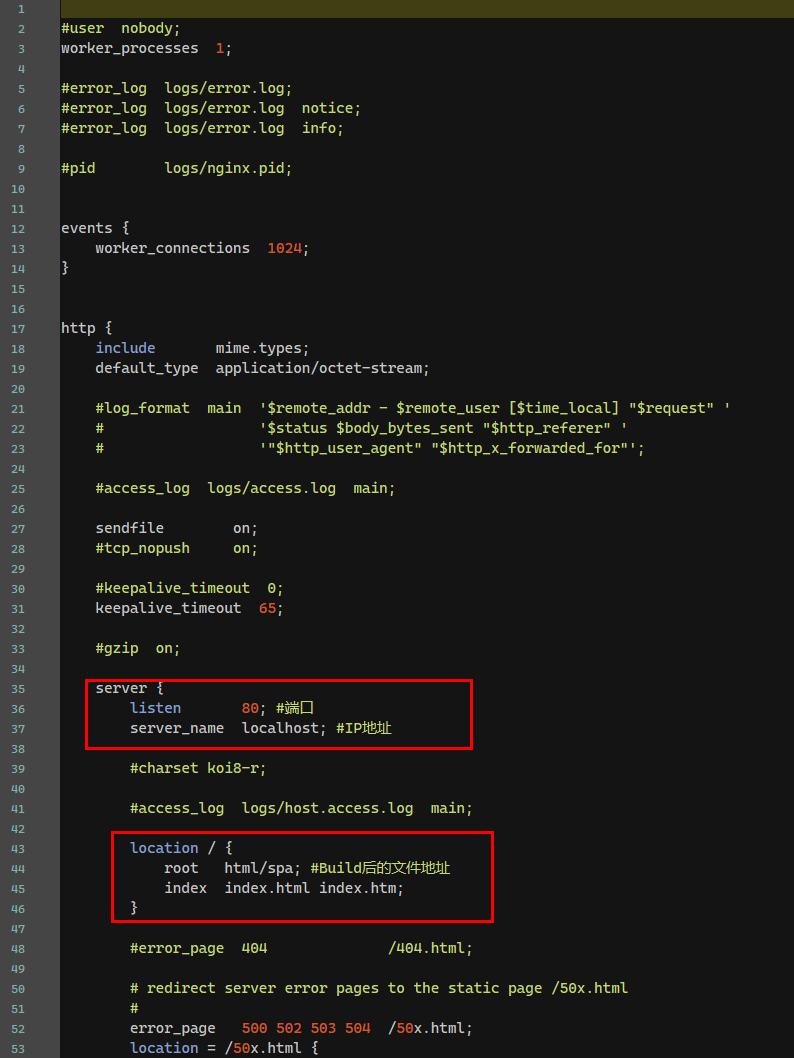Image resolution: width=794 pixels, height=1058 pixels.
Task: Click the listen port value 80
Action: 249,708
